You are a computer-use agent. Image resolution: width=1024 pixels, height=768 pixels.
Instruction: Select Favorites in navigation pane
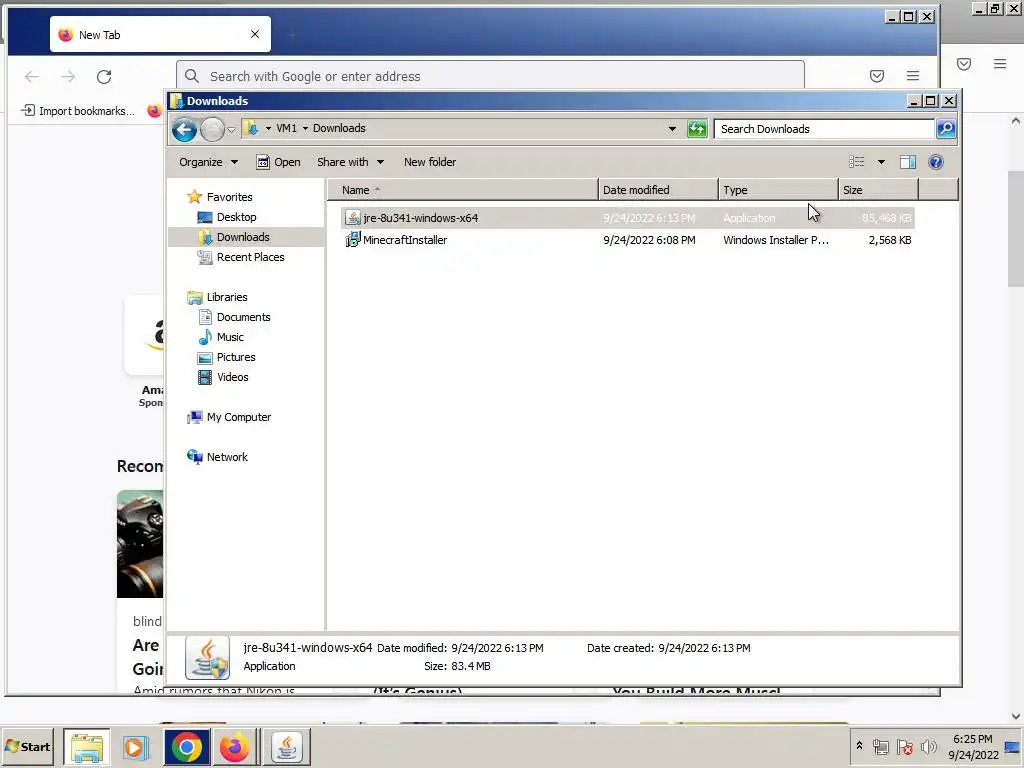tap(229, 197)
